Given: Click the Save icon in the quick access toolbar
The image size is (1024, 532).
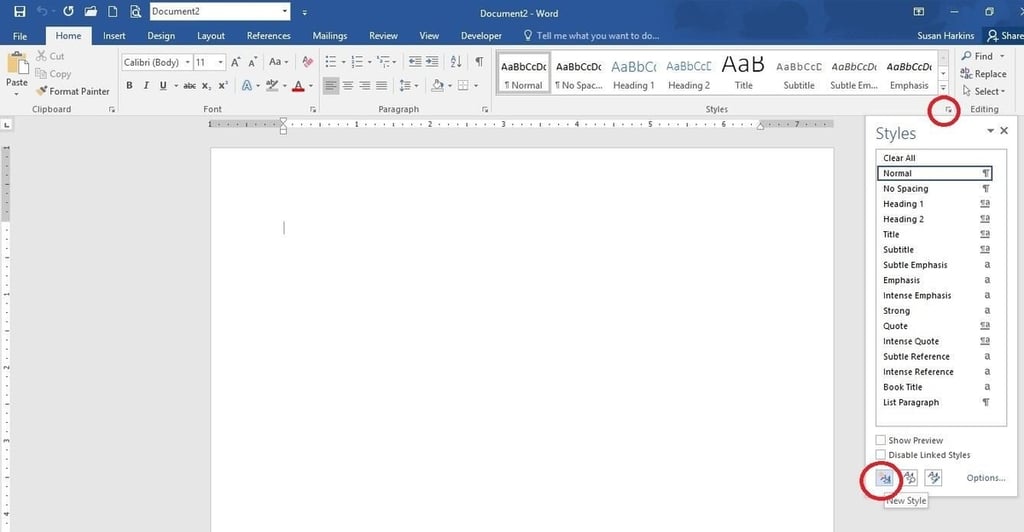Looking at the screenshot, I should tap(20, 12).
